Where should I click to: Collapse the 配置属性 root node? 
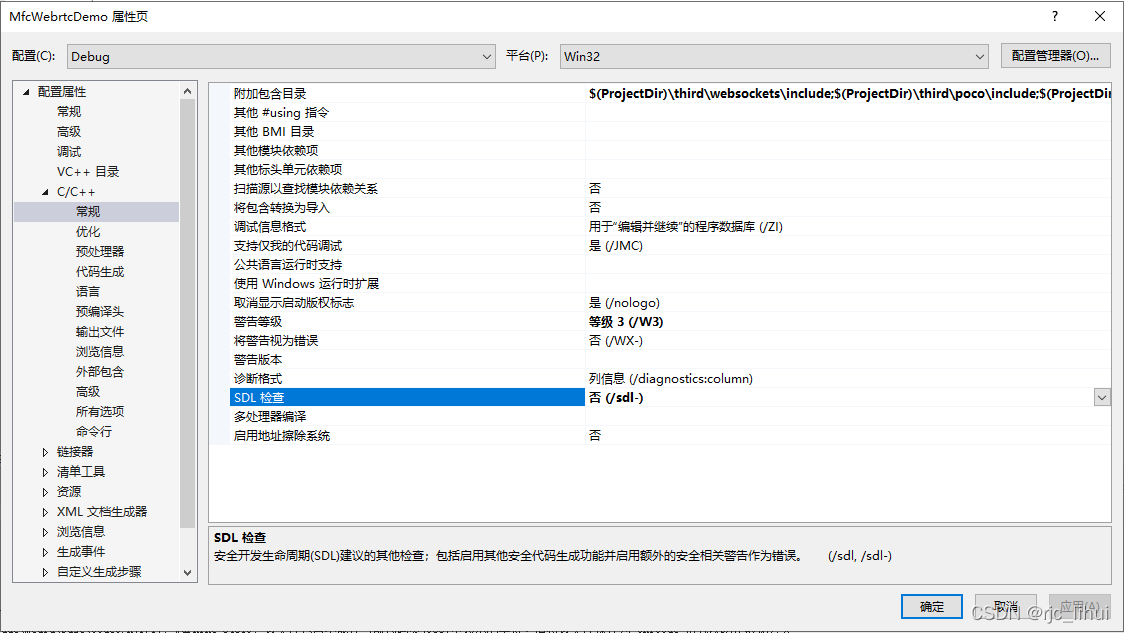tap(24, 91)
